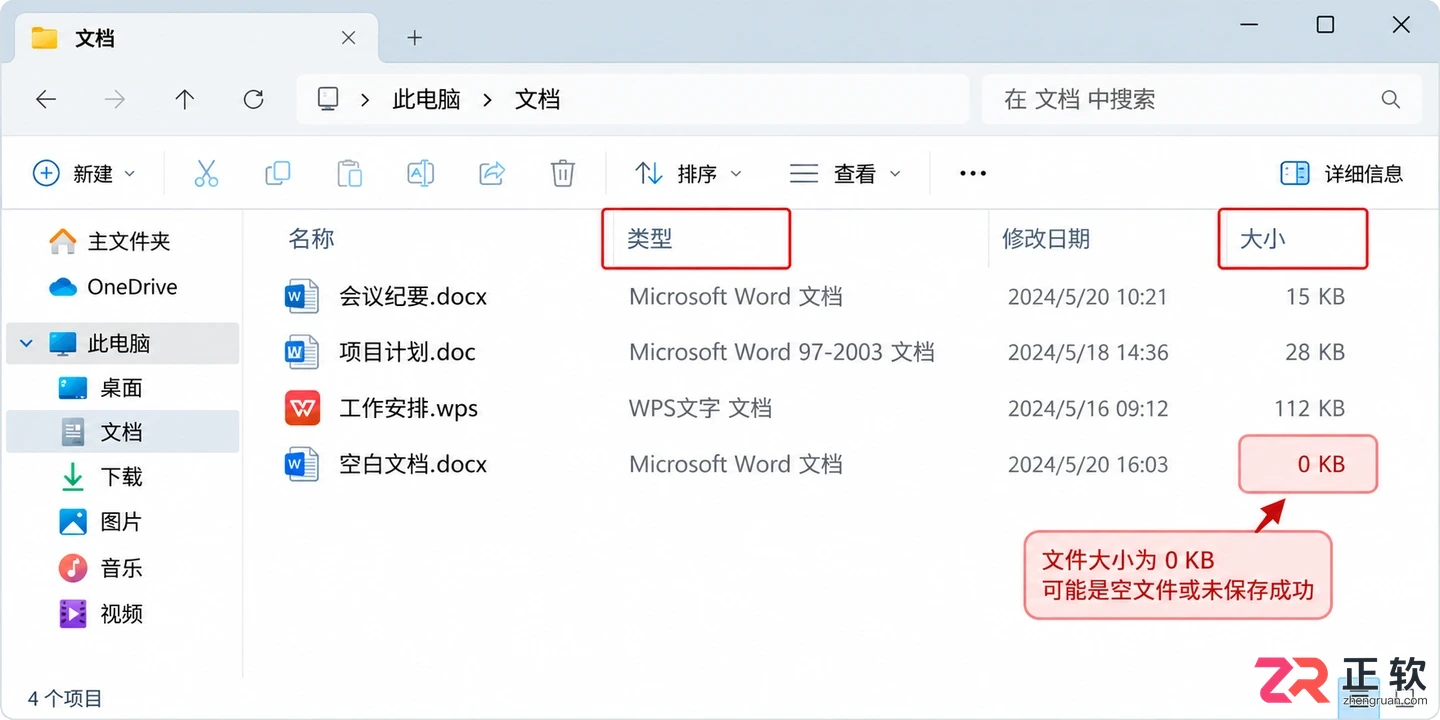Select the file name 项目计划.doc
The width and height of the screenshot is (1440, 720).
[407, 352]
